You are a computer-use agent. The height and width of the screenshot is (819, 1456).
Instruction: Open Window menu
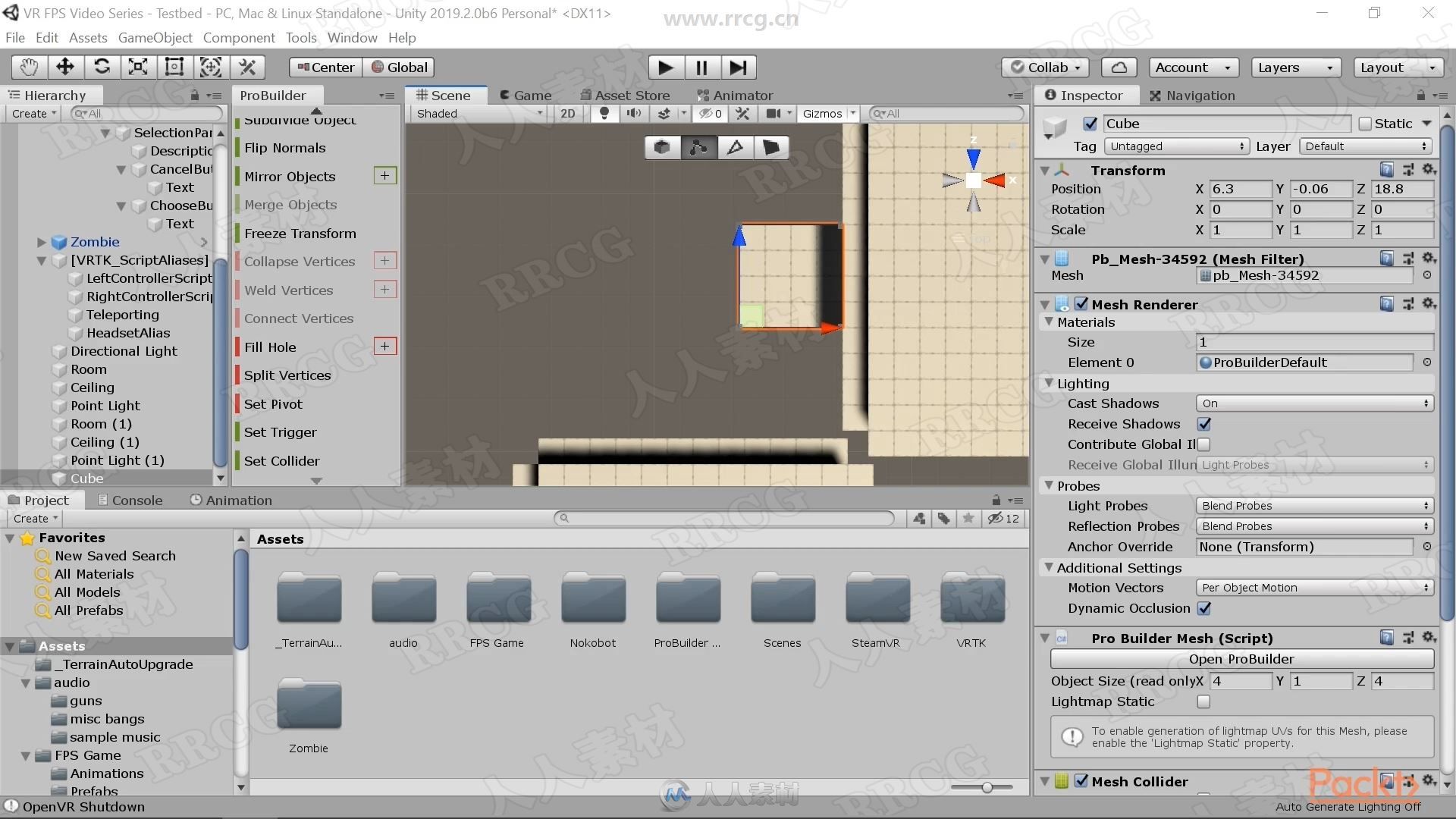[352, 37]
